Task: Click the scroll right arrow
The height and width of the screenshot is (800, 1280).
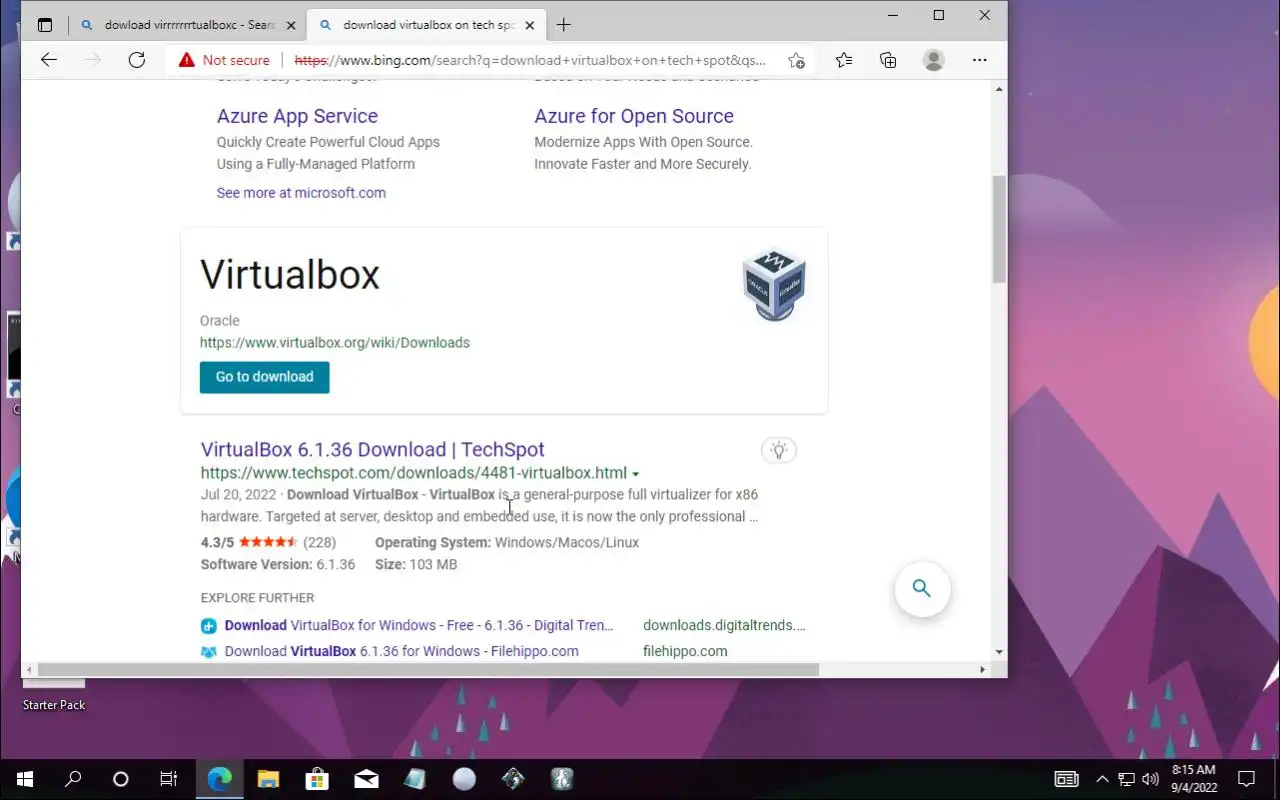Action: pyautogui.click(x=982, y=669)
